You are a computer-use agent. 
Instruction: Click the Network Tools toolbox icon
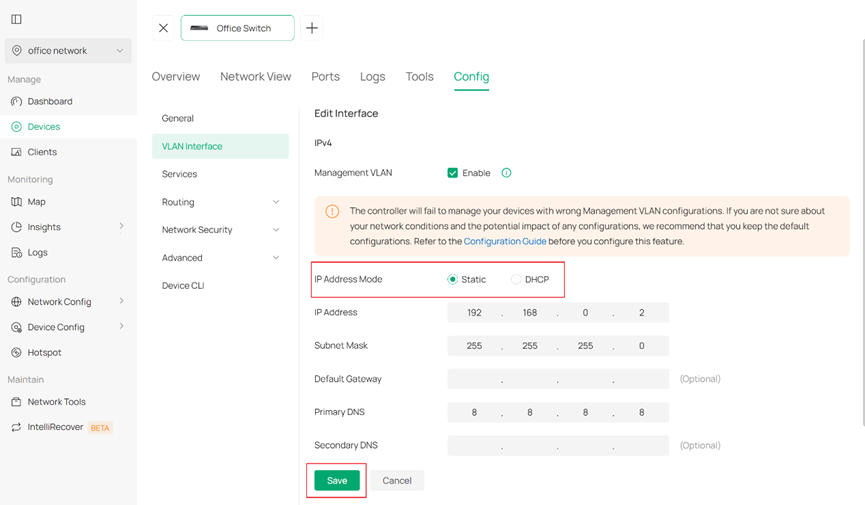[17, 402]
